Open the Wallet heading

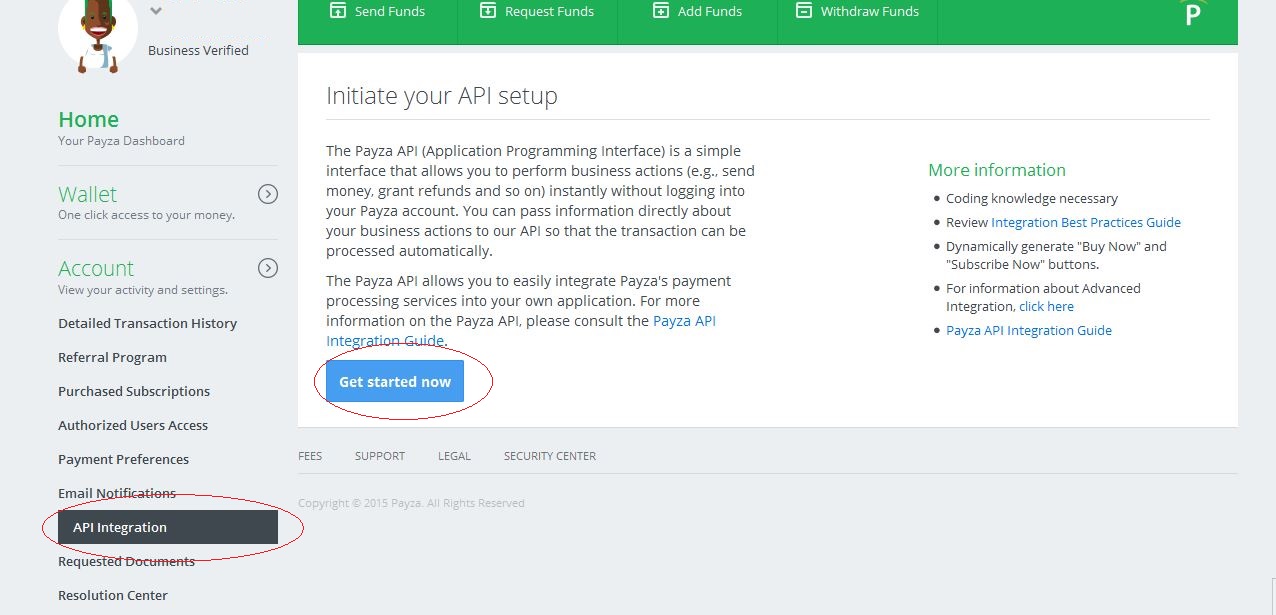87,194
